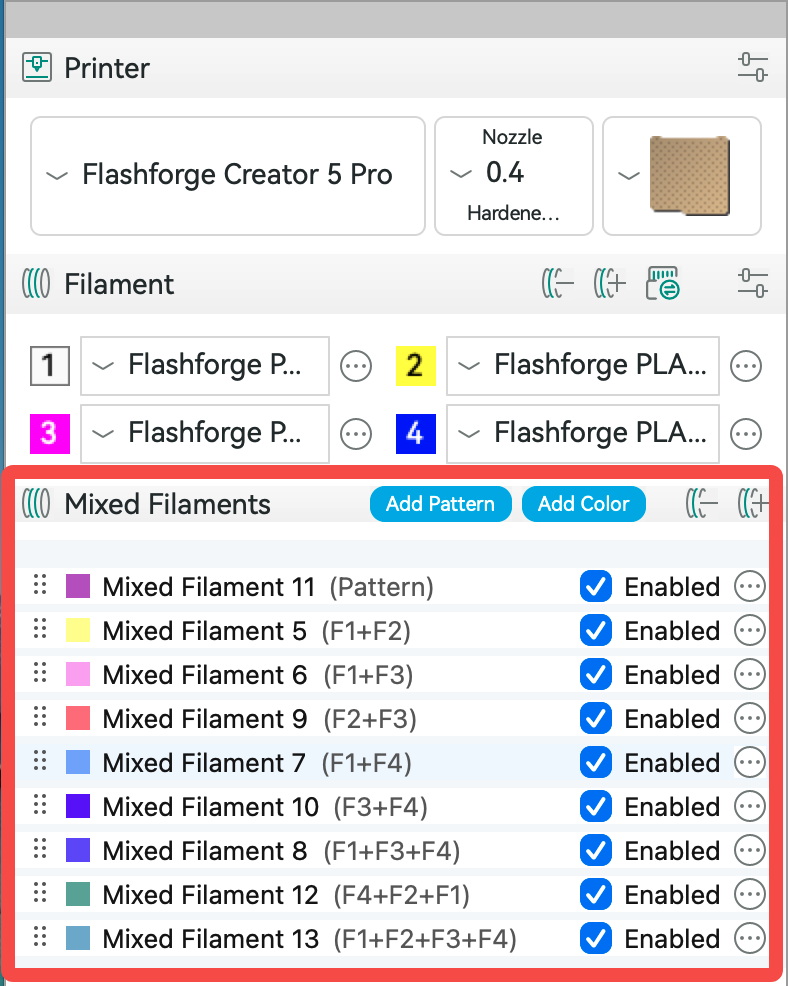Uncheck Enabled for Mixed Filament 10

click(596, 807)
